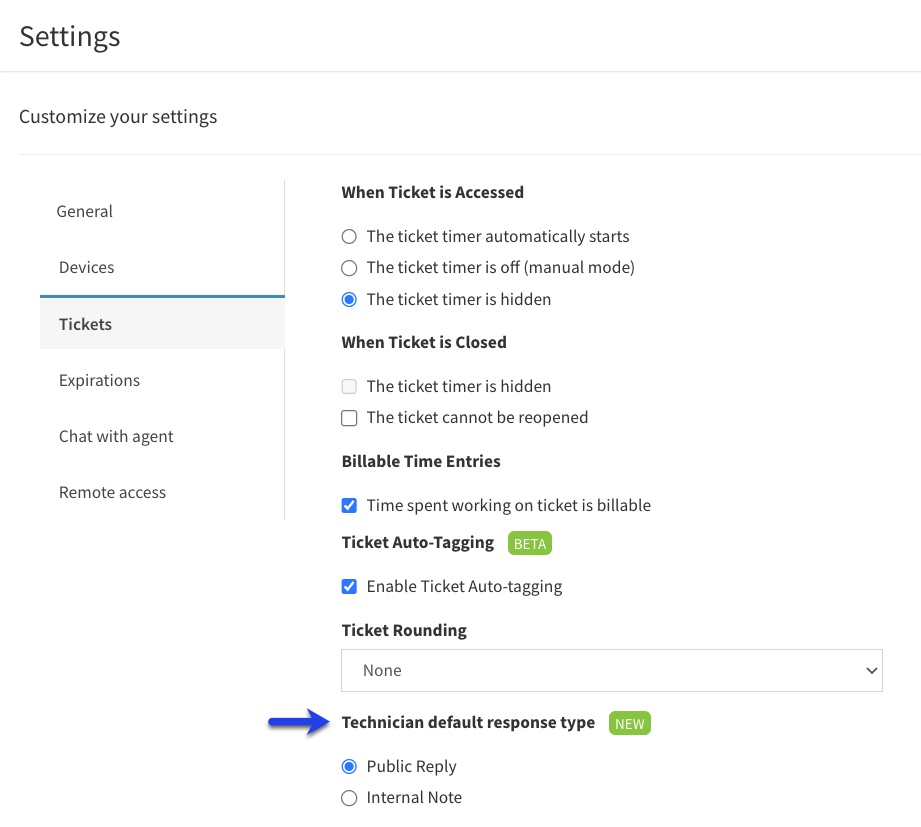This screenshot has height=827, width=921.
Task: Choose Internal Note as default response type
Action: coord(349,798)
